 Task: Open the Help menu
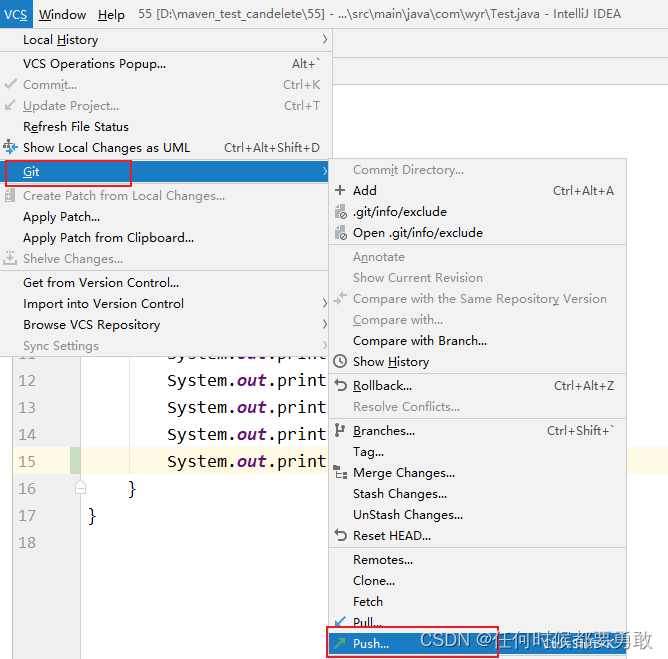[111, 14]
